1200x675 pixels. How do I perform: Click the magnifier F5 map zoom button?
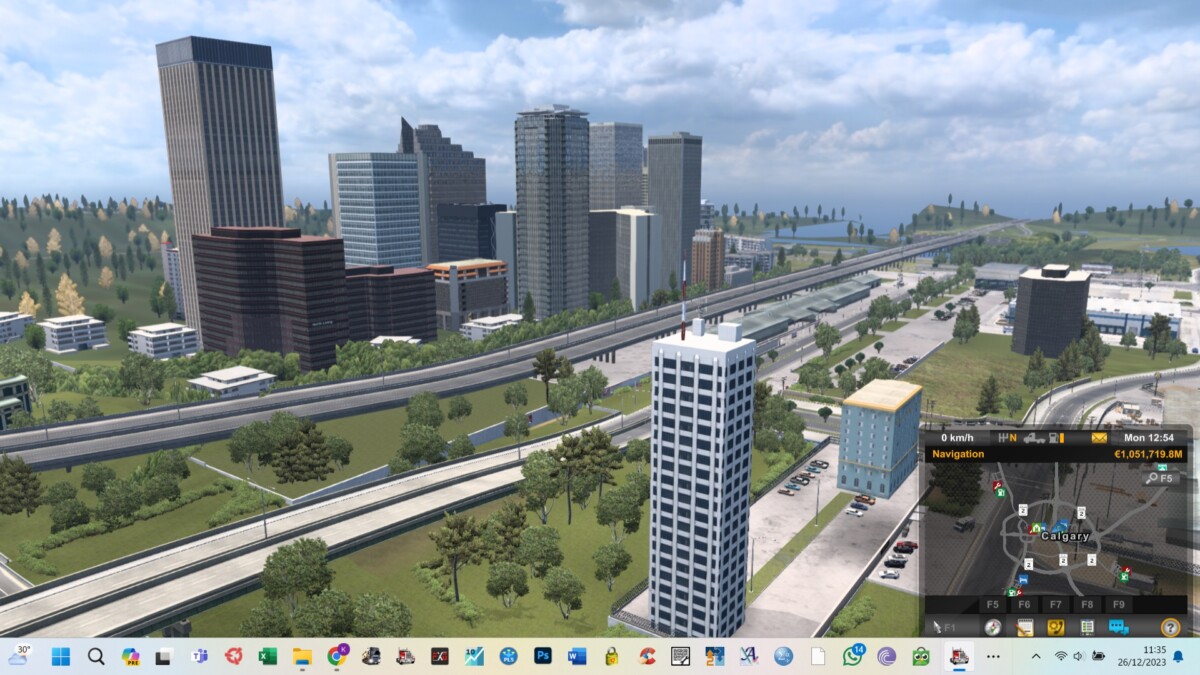click(1159, 478)
